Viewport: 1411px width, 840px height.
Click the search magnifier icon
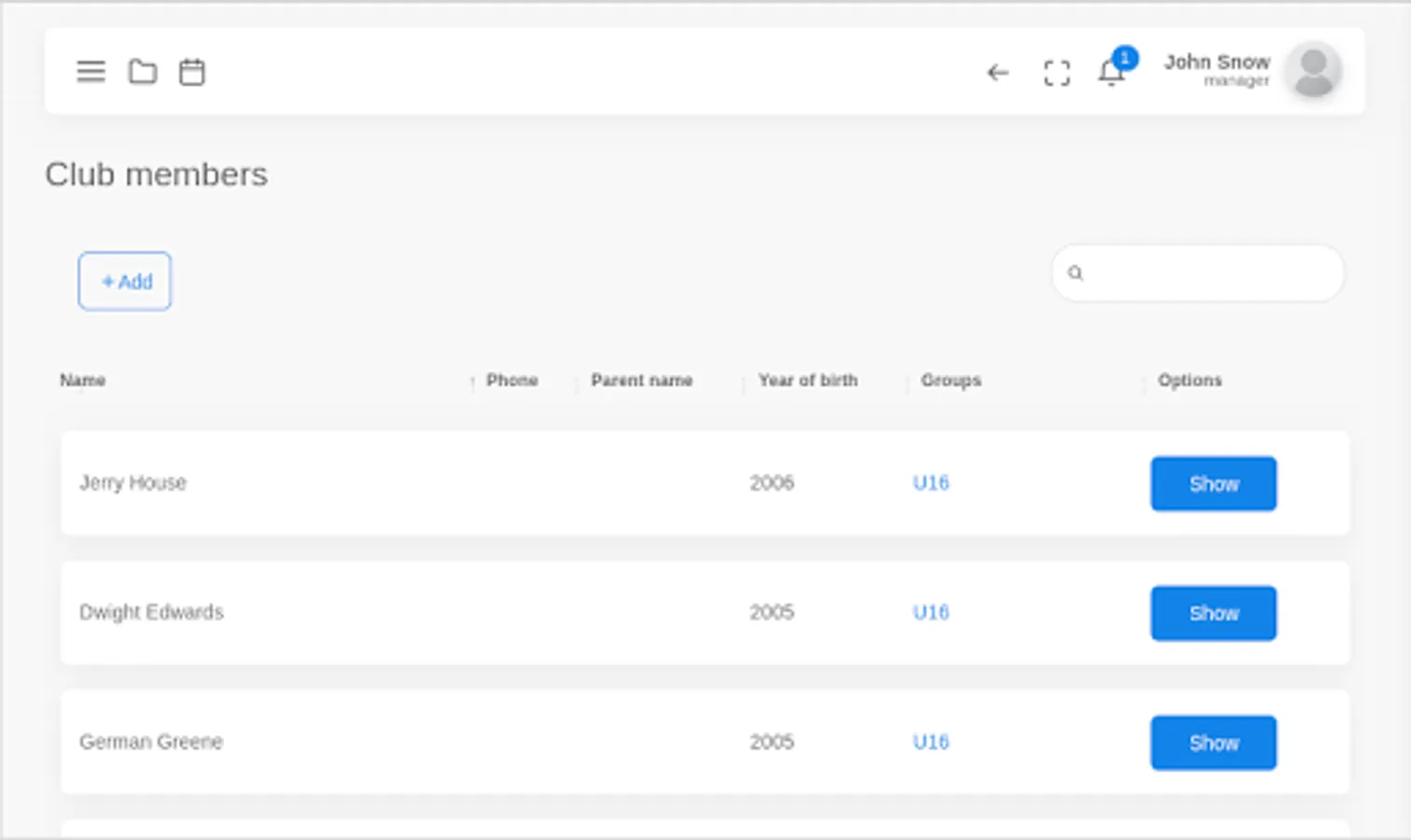1076,273
